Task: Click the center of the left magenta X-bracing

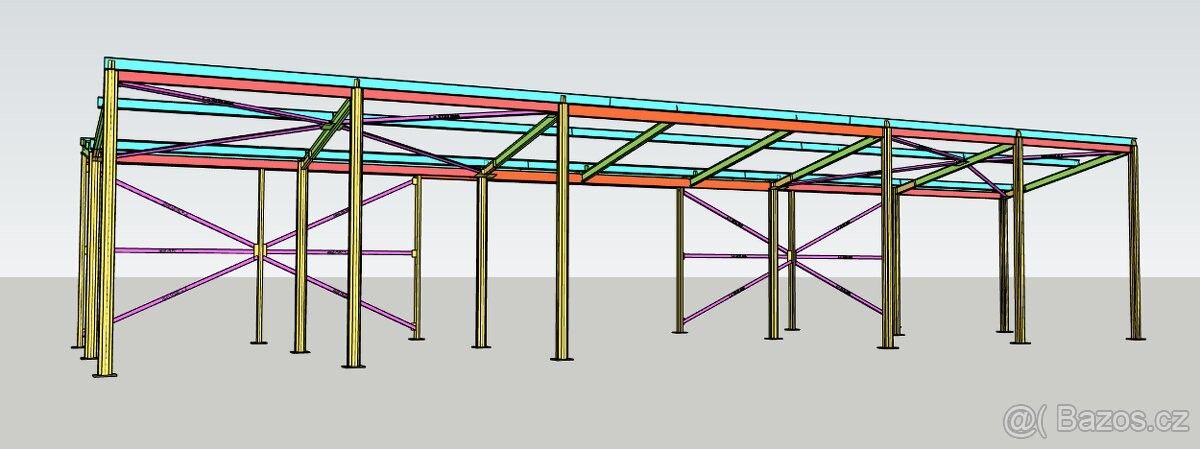Action: coord(260,251)
